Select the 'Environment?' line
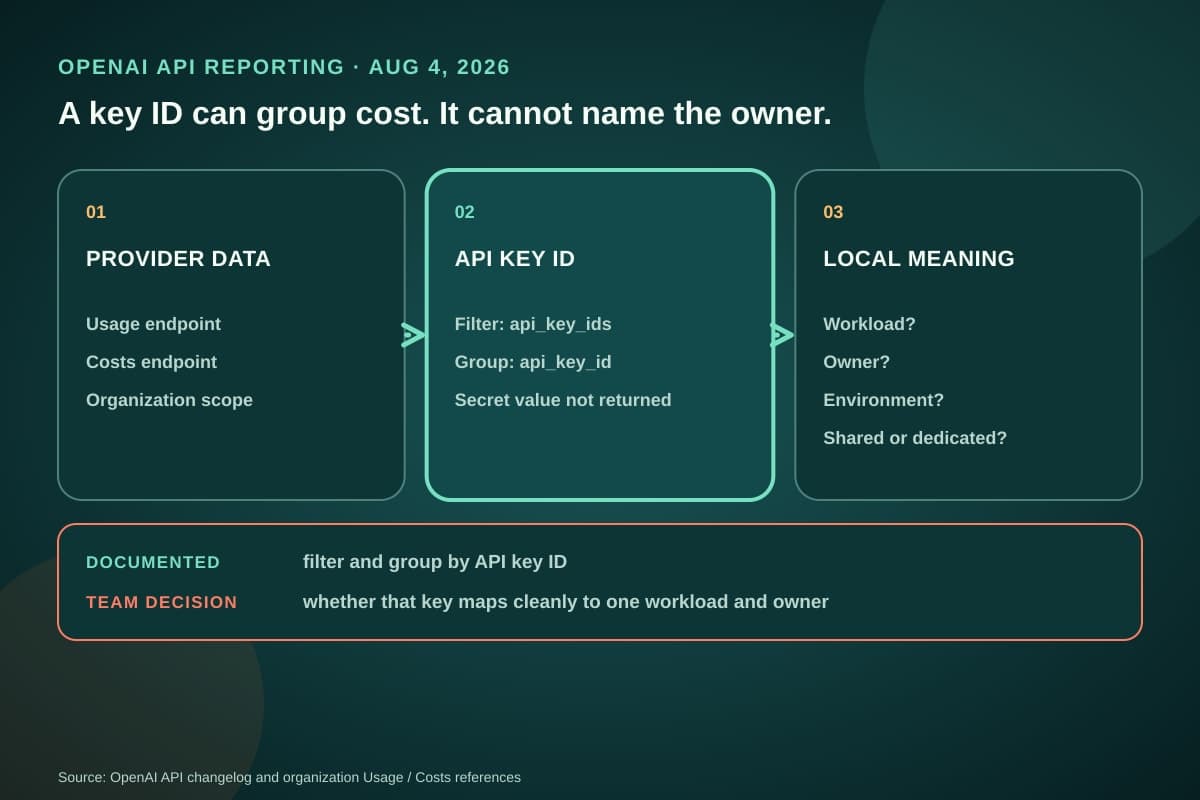 [x=883, y=400]
